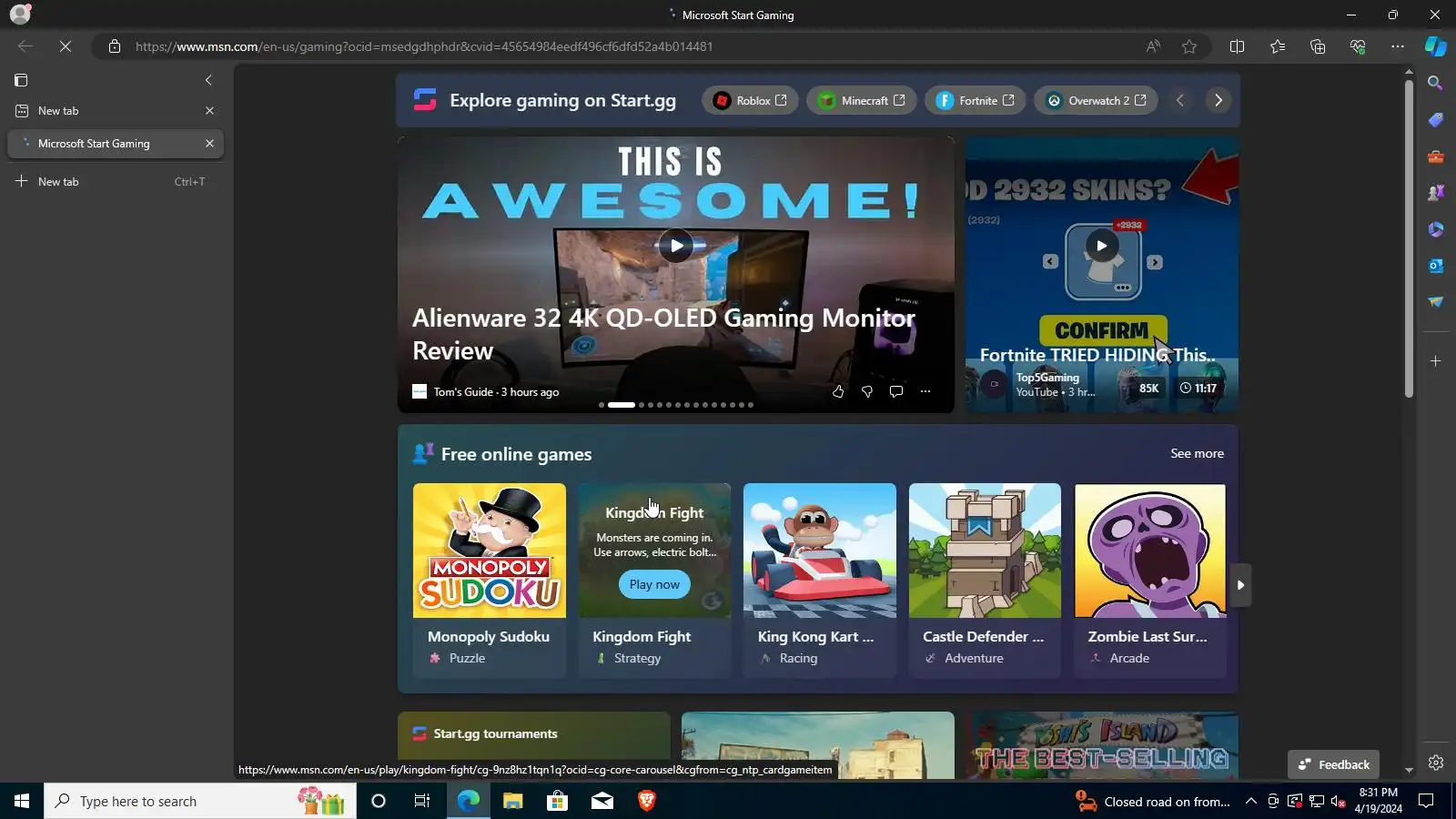Open the Settings and more menu
The height and width of the screenshot is (819, 1456).
1398,46
